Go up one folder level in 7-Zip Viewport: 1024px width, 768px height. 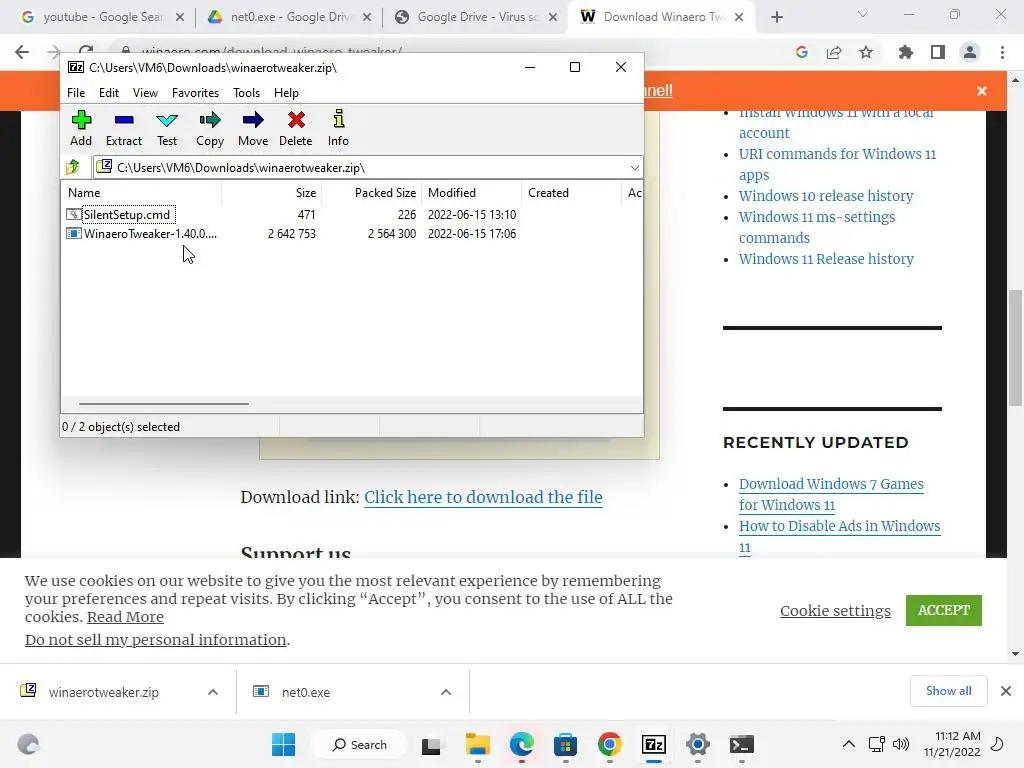pos(73,167)
